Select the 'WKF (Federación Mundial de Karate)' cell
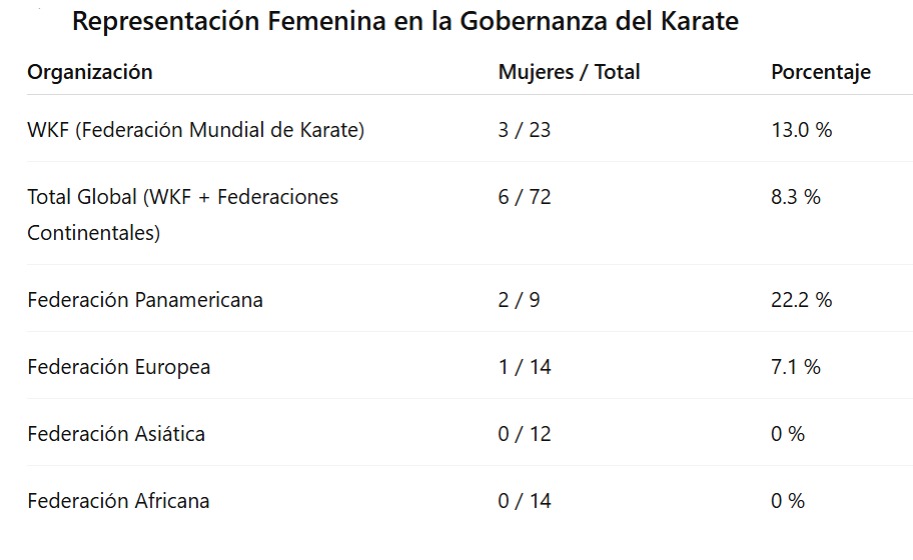Image resolution: width=913 pixels, height=560 pixels. [196, 130]
